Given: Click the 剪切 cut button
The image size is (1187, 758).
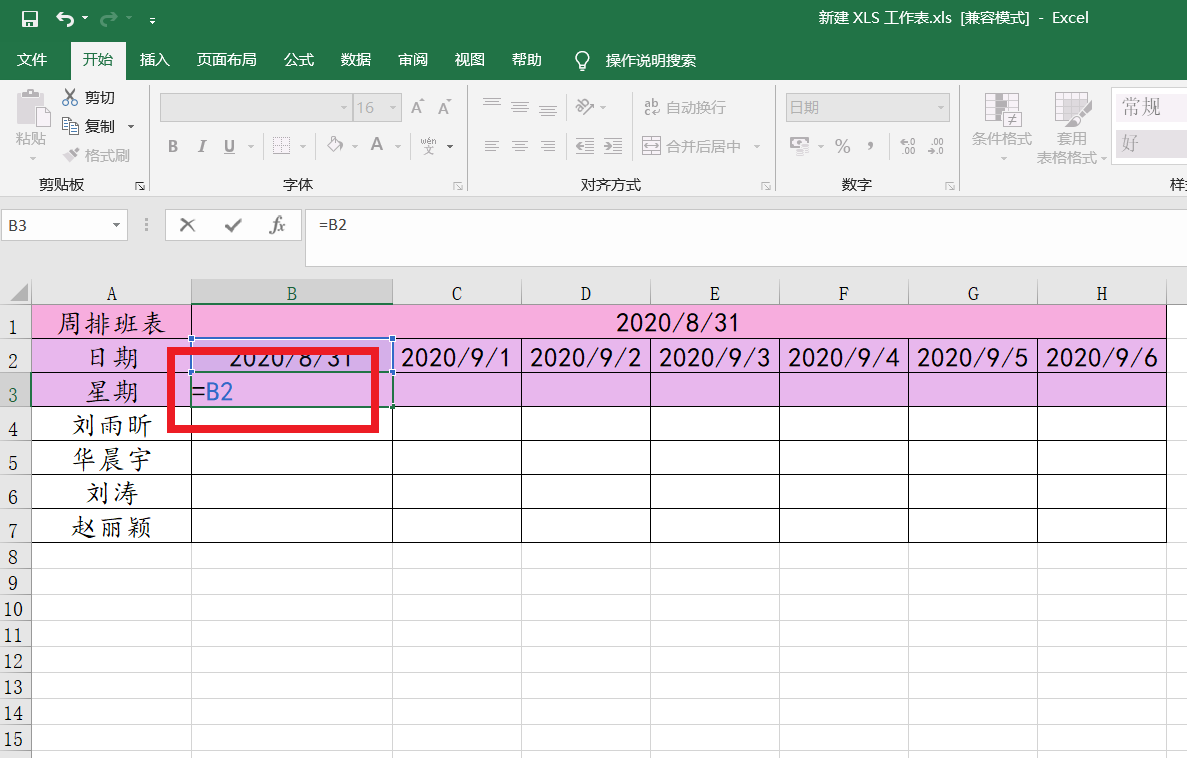Looking at the screenshot, I should (x=89, y=98).
